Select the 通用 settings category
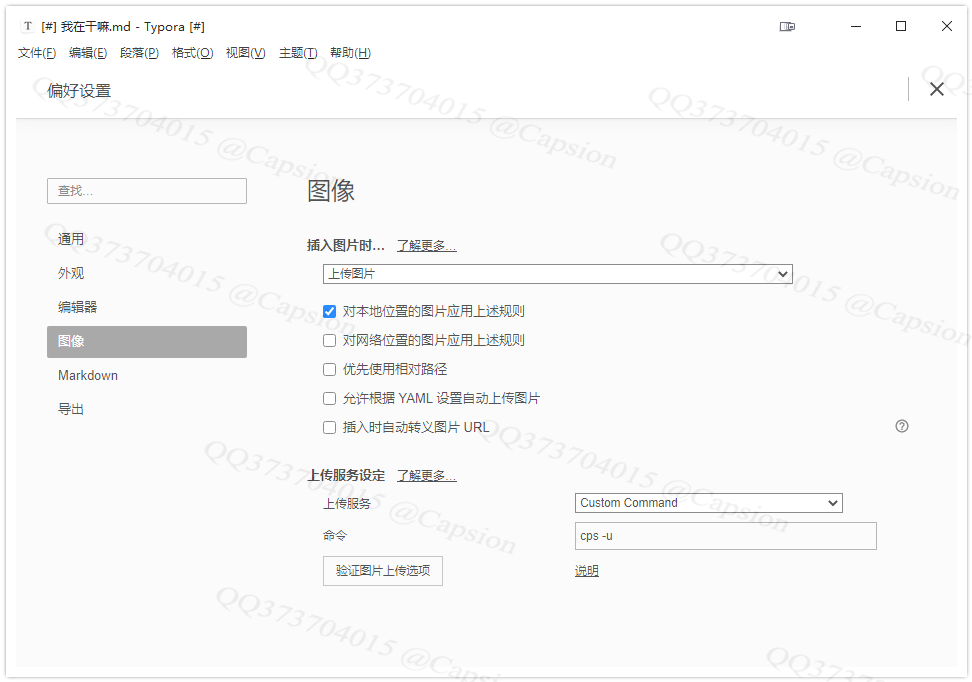This screenshot has width=972, height=682. coord(147,239)
